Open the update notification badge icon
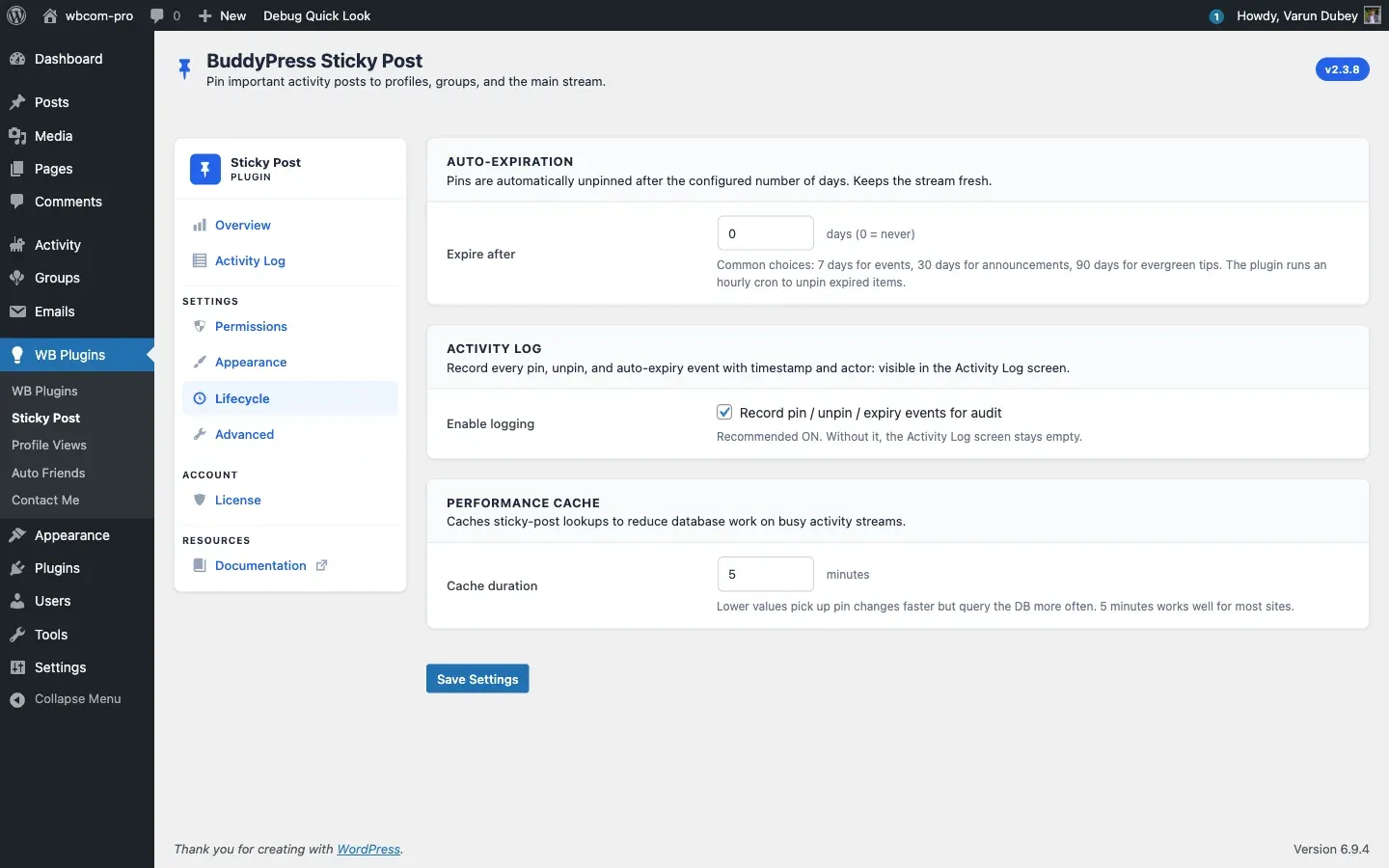The width and height of the screenshot is (1389, 868). click(x=1216, y=15)
